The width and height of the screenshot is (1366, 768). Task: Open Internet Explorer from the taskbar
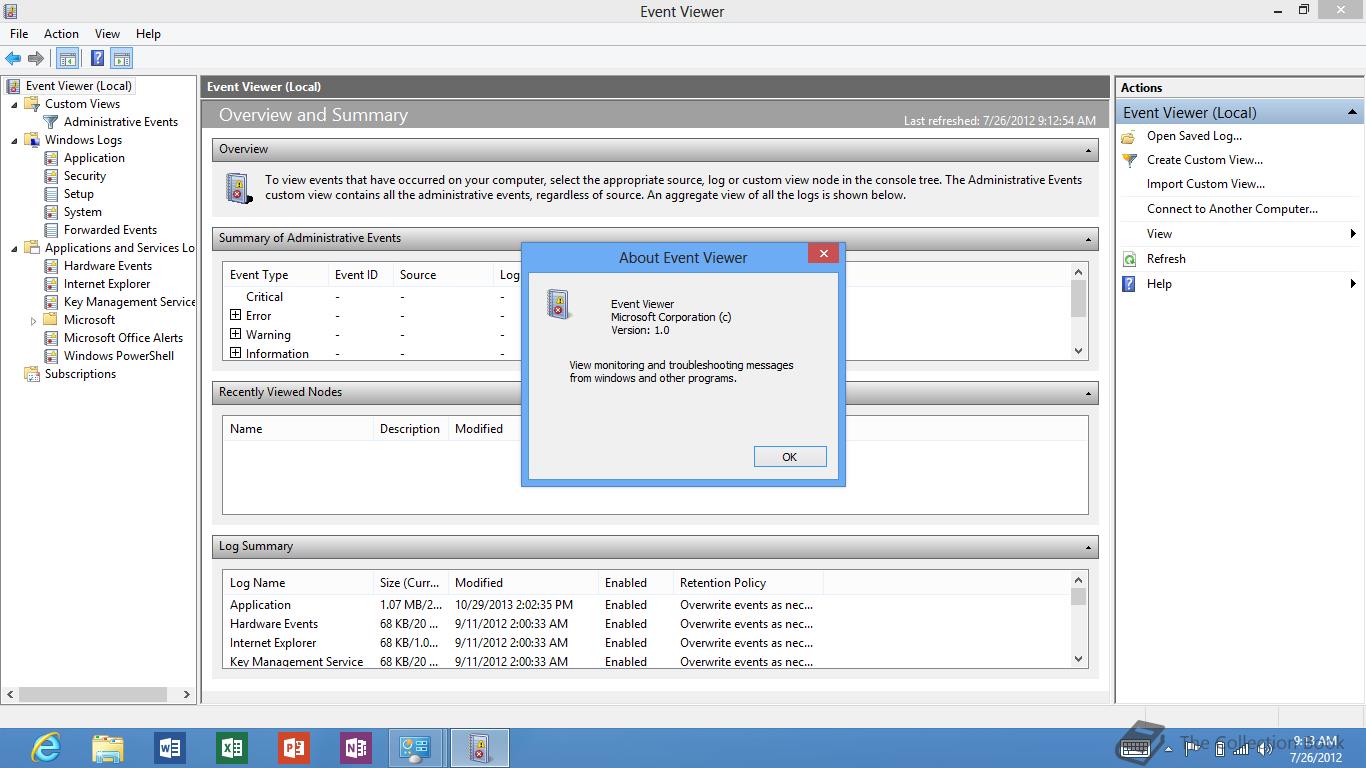click(46, 748)
